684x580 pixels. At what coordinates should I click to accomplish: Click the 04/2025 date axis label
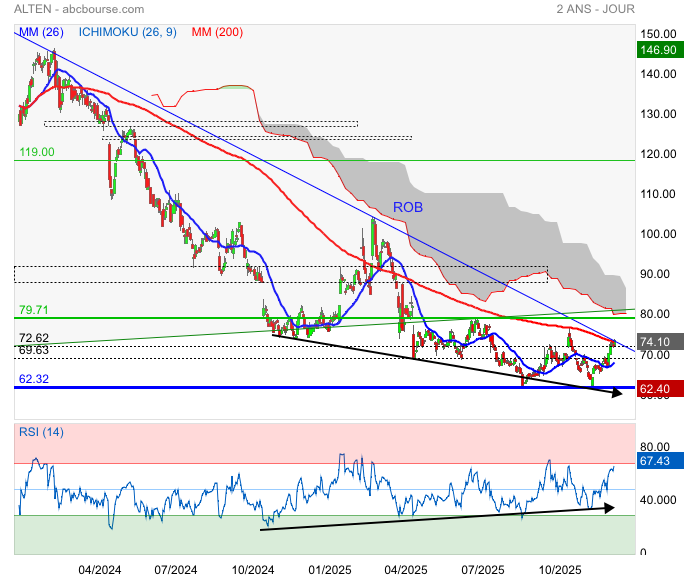406,570
